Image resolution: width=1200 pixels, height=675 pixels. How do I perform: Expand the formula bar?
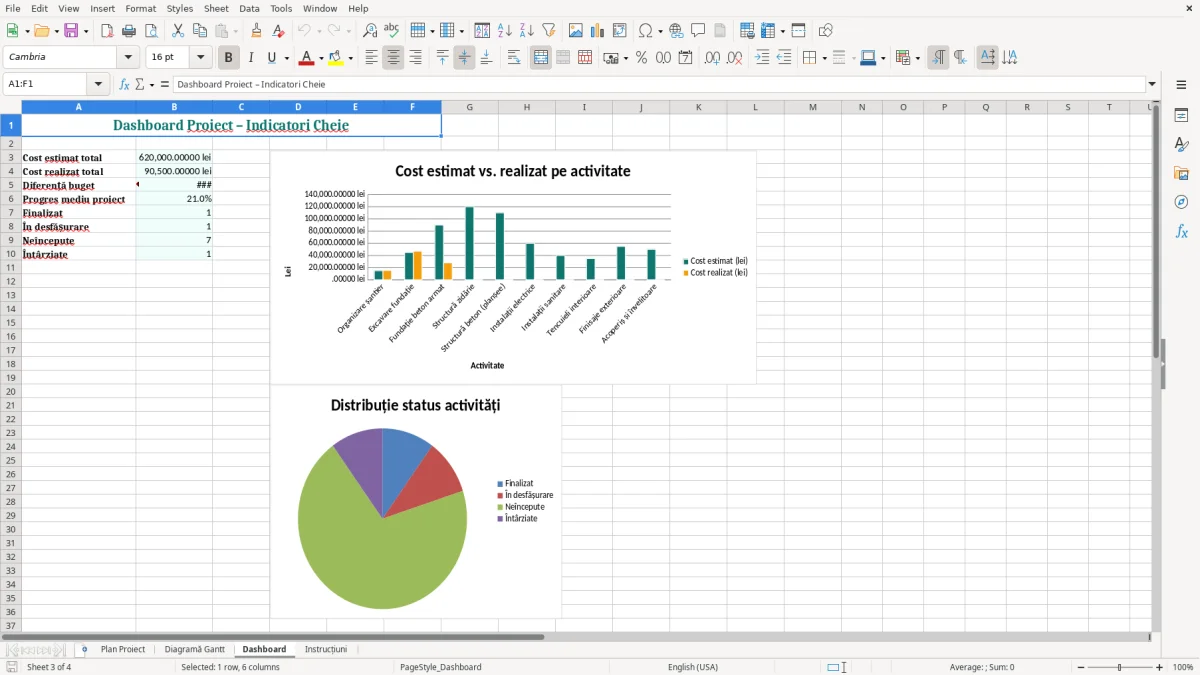point(1153,84)
